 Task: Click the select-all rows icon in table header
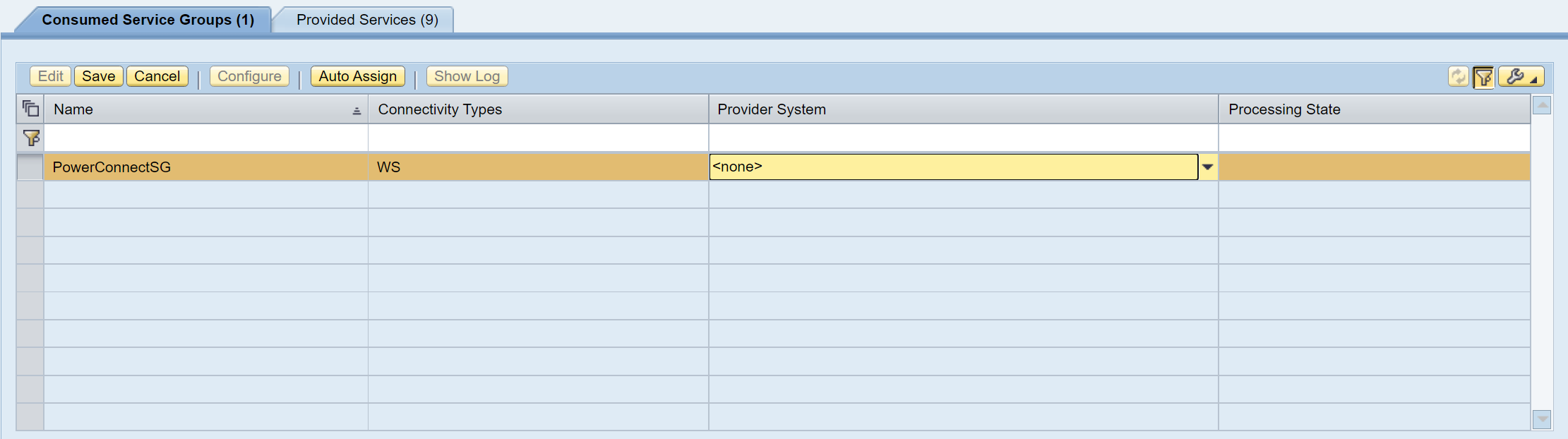pyautogui.click(x=30, y=109)
